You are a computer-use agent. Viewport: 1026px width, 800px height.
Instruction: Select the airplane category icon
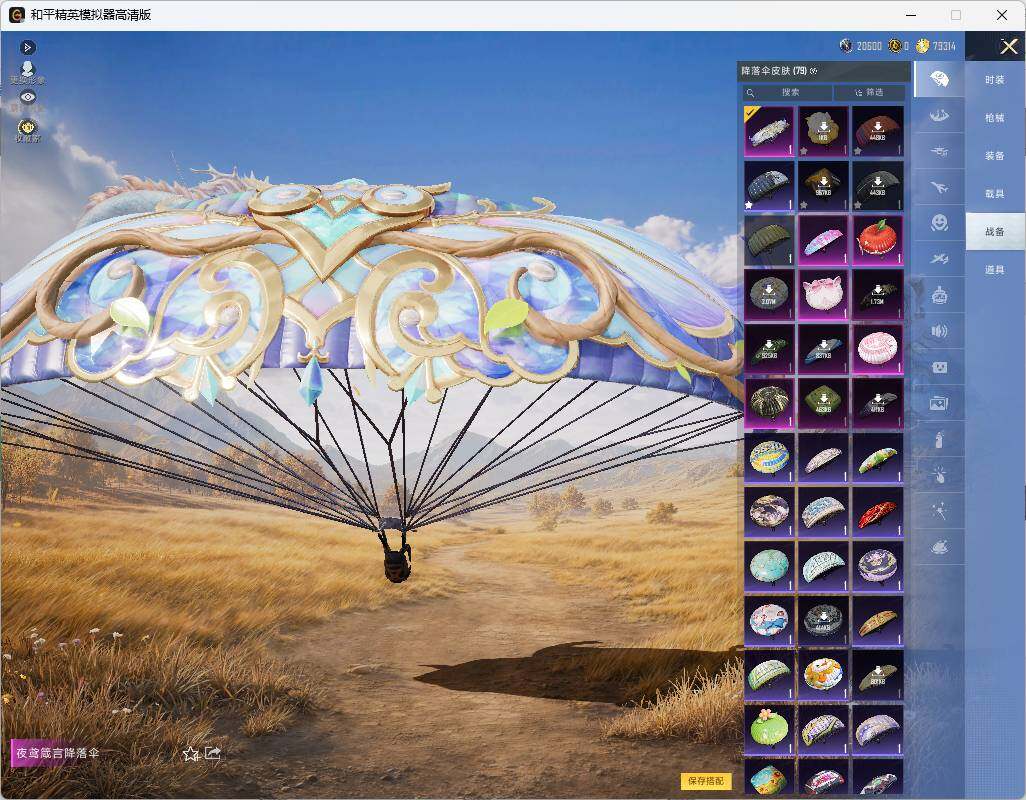coord(939,188)
